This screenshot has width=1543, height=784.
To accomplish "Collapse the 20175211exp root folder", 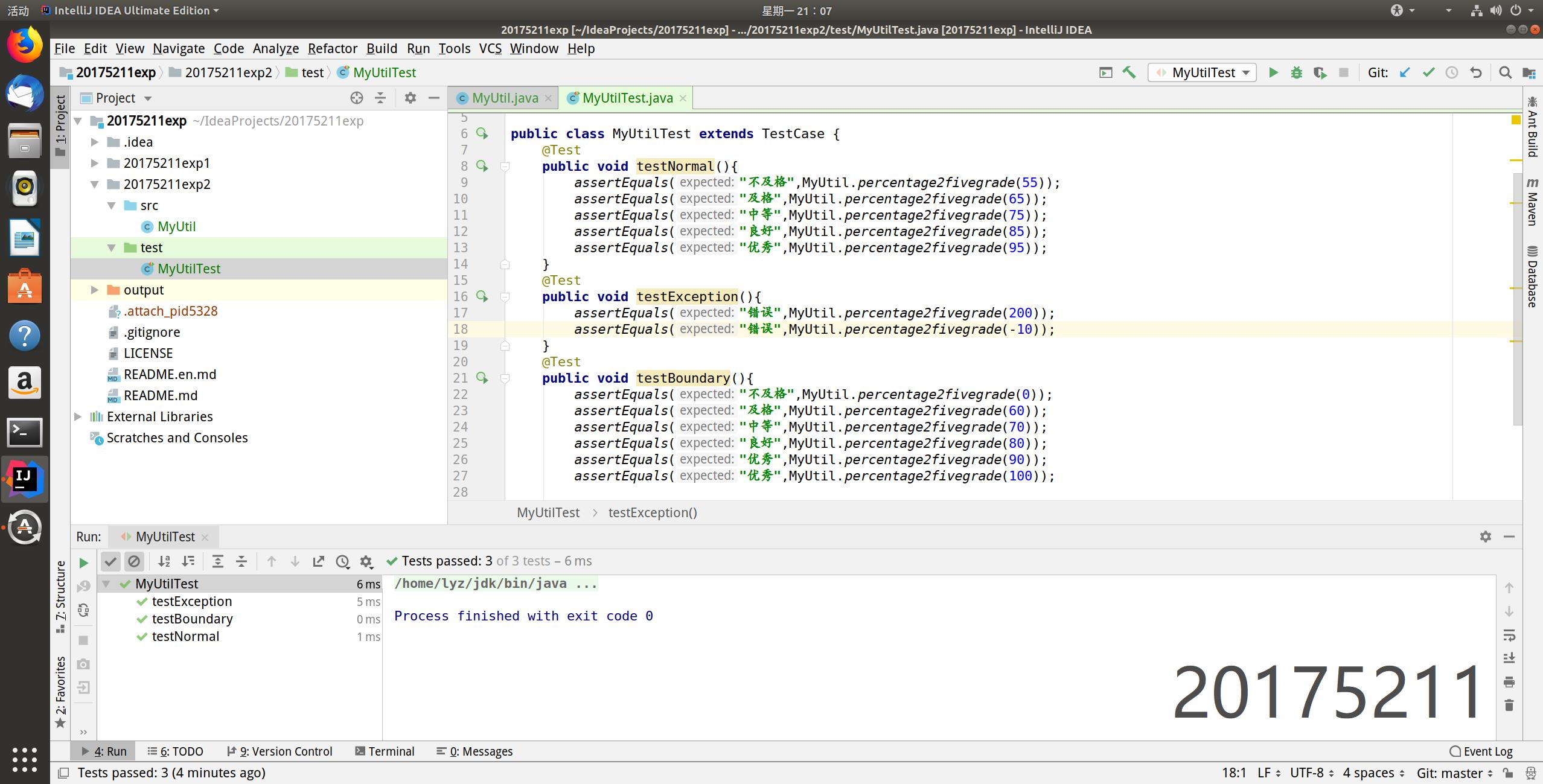I will pos(78,121).
